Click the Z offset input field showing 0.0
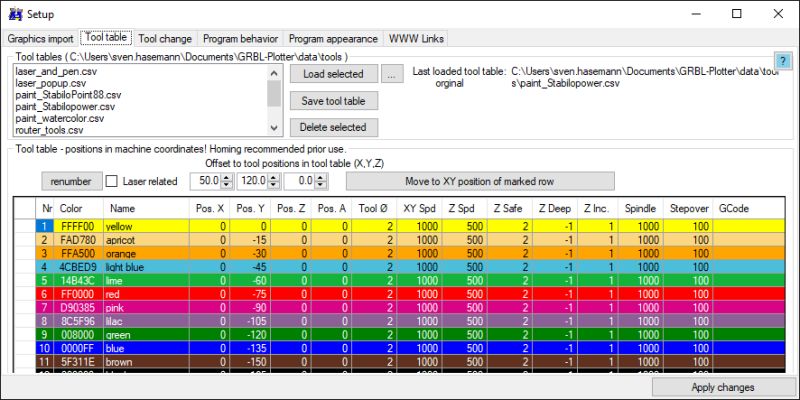This screenshot has width=800, height=400. (300, 181)
